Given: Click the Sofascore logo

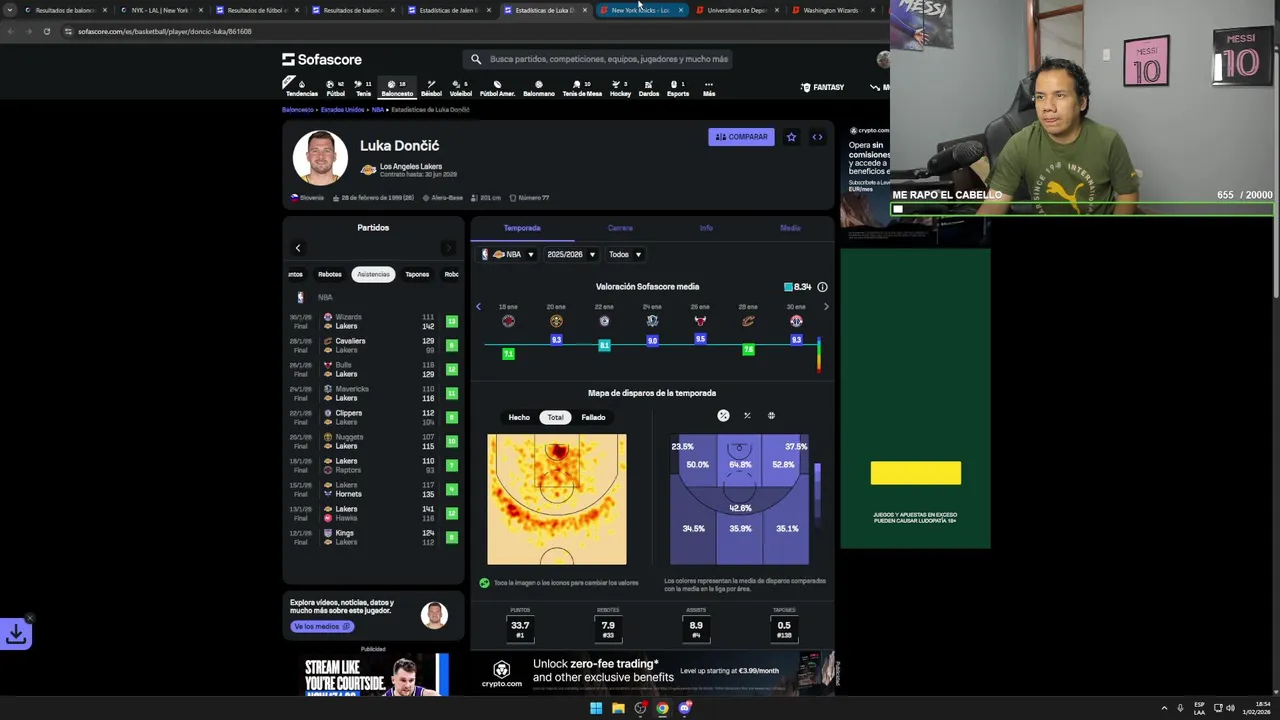Looking at the screenshot, I should point(322,59).
